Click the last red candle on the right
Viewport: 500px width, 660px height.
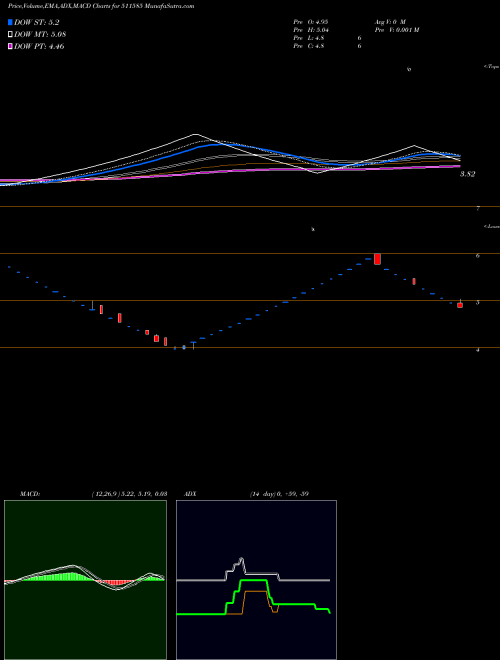click(x=460, y=305)
